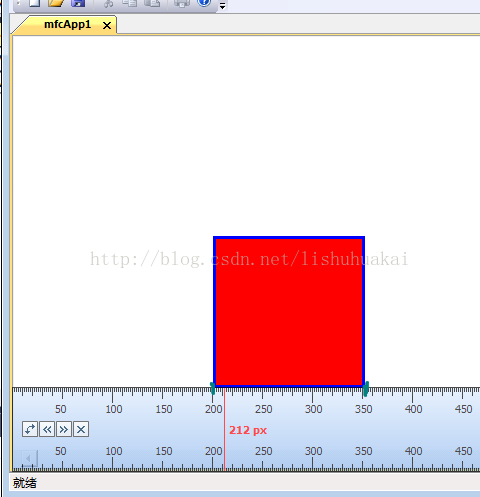This screenshot has height=497, width=480.
Task: Click the teal marker at the square's right edge
Action: (366, 389)
